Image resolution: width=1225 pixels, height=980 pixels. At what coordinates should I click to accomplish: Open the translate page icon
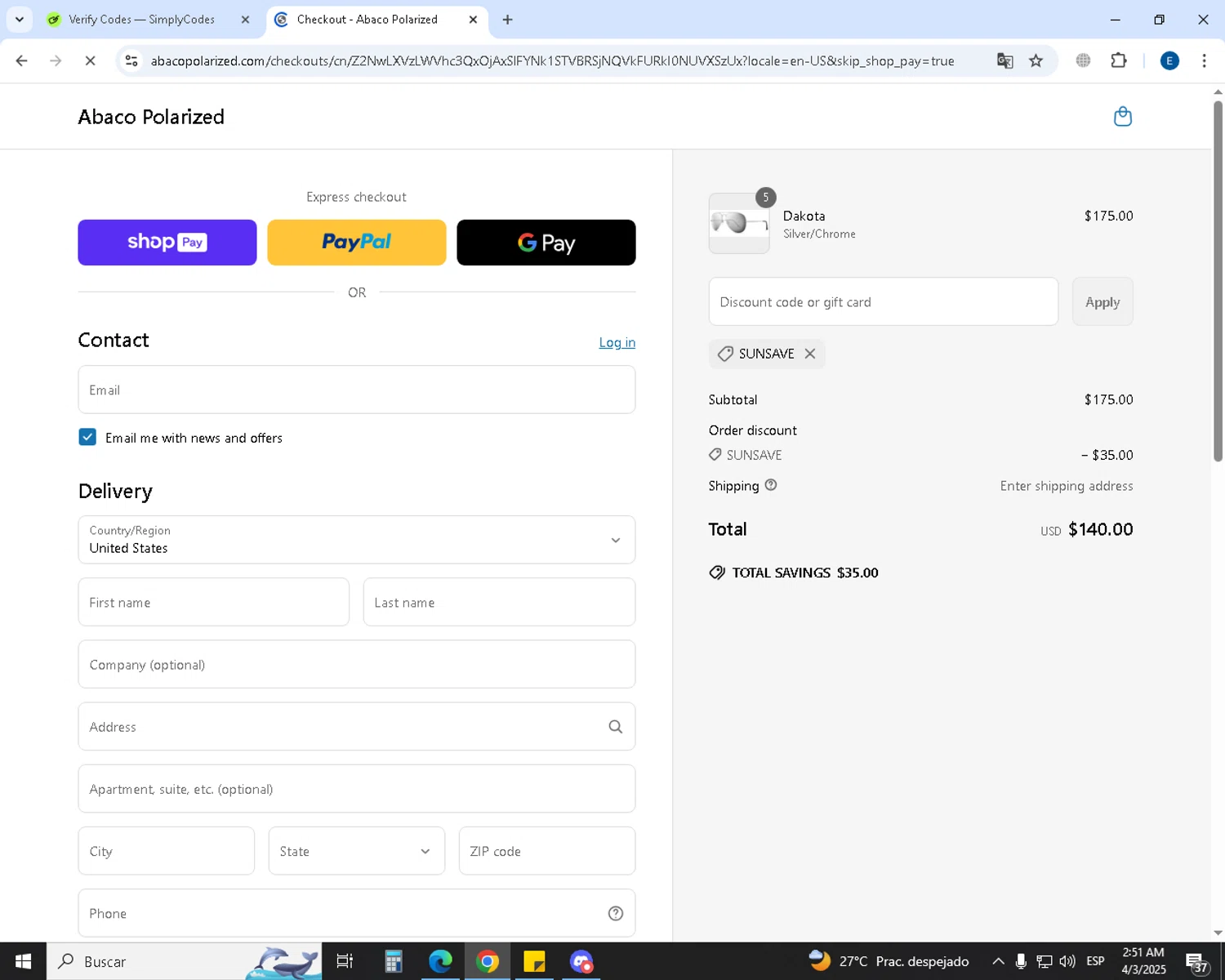pyautogui.click(x=1004, y=60)
